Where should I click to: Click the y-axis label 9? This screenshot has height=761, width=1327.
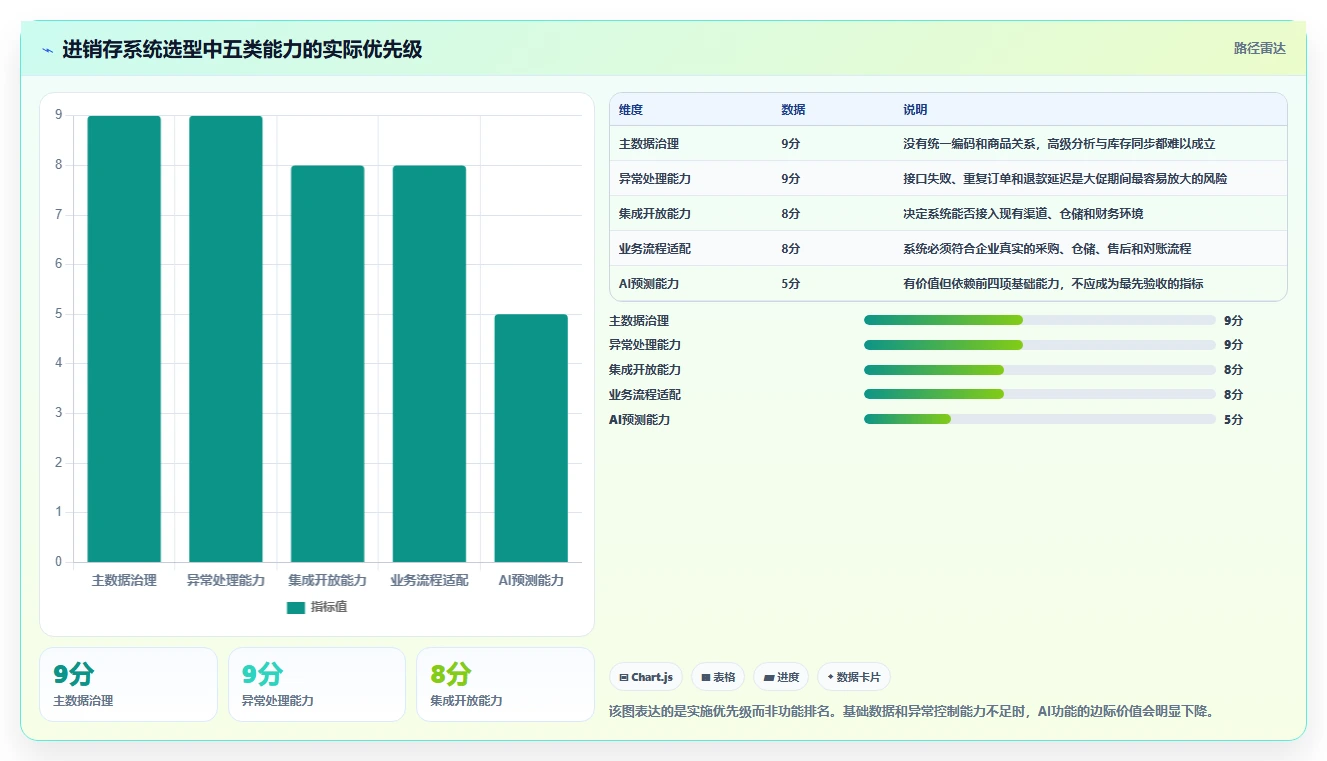(58, 115)
